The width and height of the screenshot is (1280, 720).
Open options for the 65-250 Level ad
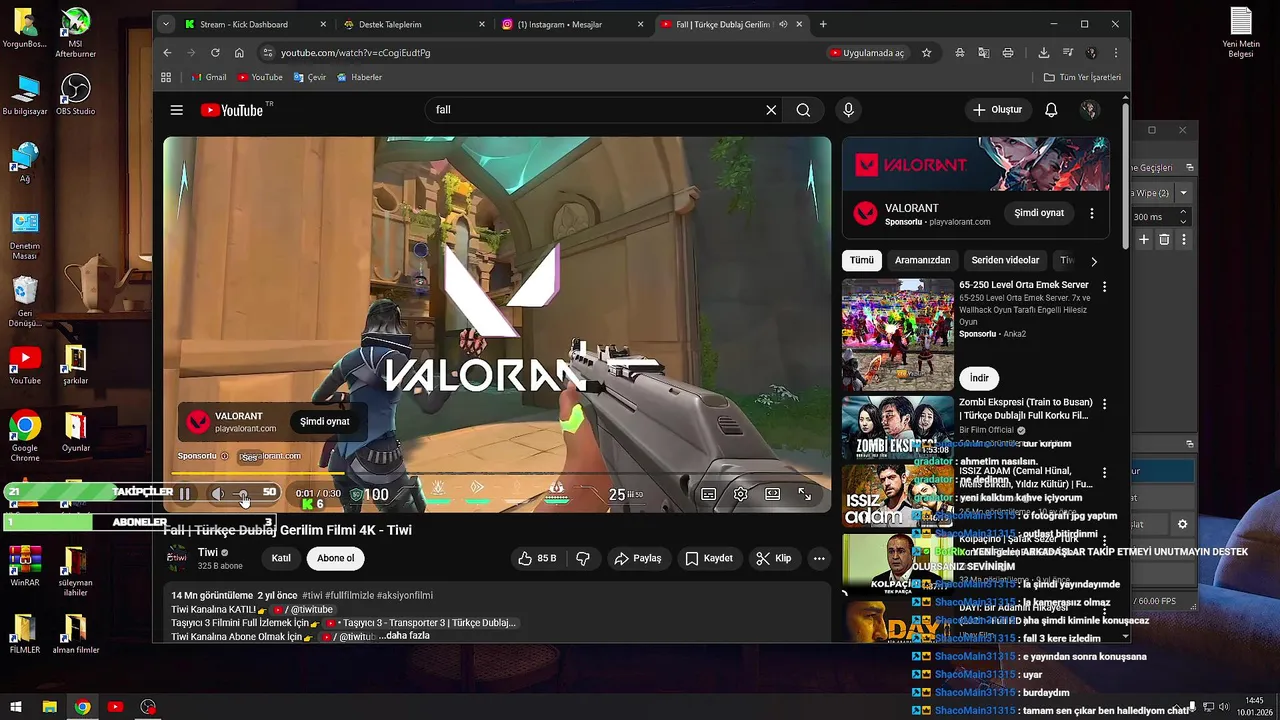point(1105,286)
